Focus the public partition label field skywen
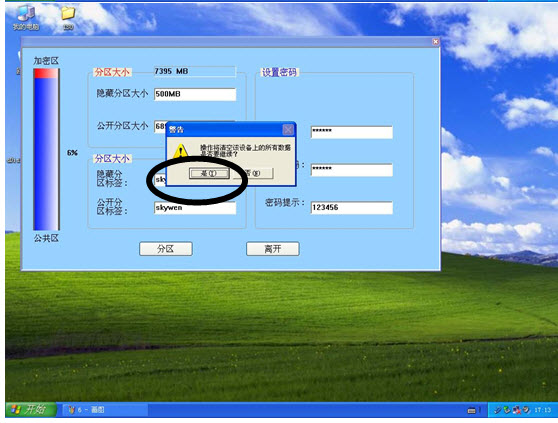This screenshot has width=558, height=423. (x=195, y=208)
